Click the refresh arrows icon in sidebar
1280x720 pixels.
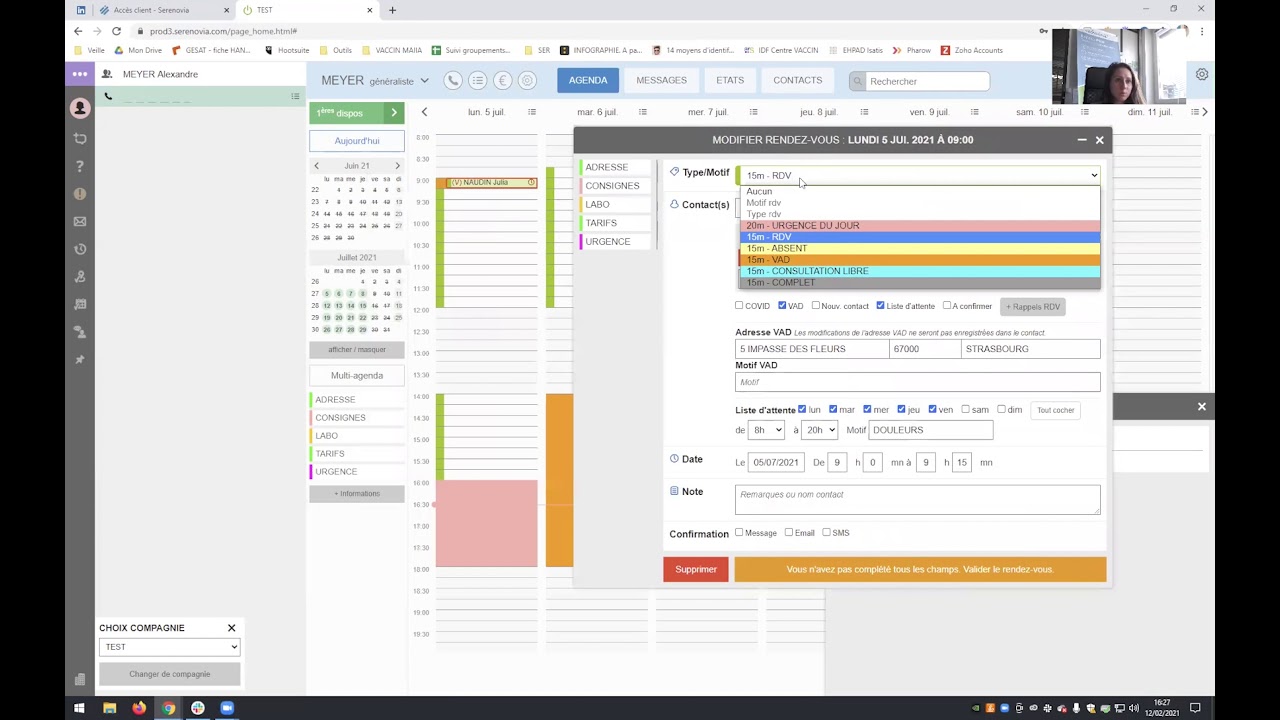pyautogui.click(x=80, y=138)
